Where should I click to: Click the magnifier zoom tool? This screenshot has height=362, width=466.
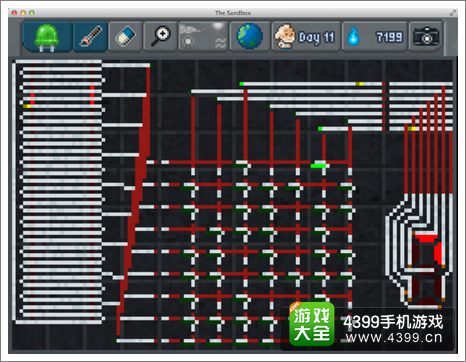click(x=161, y=36)
